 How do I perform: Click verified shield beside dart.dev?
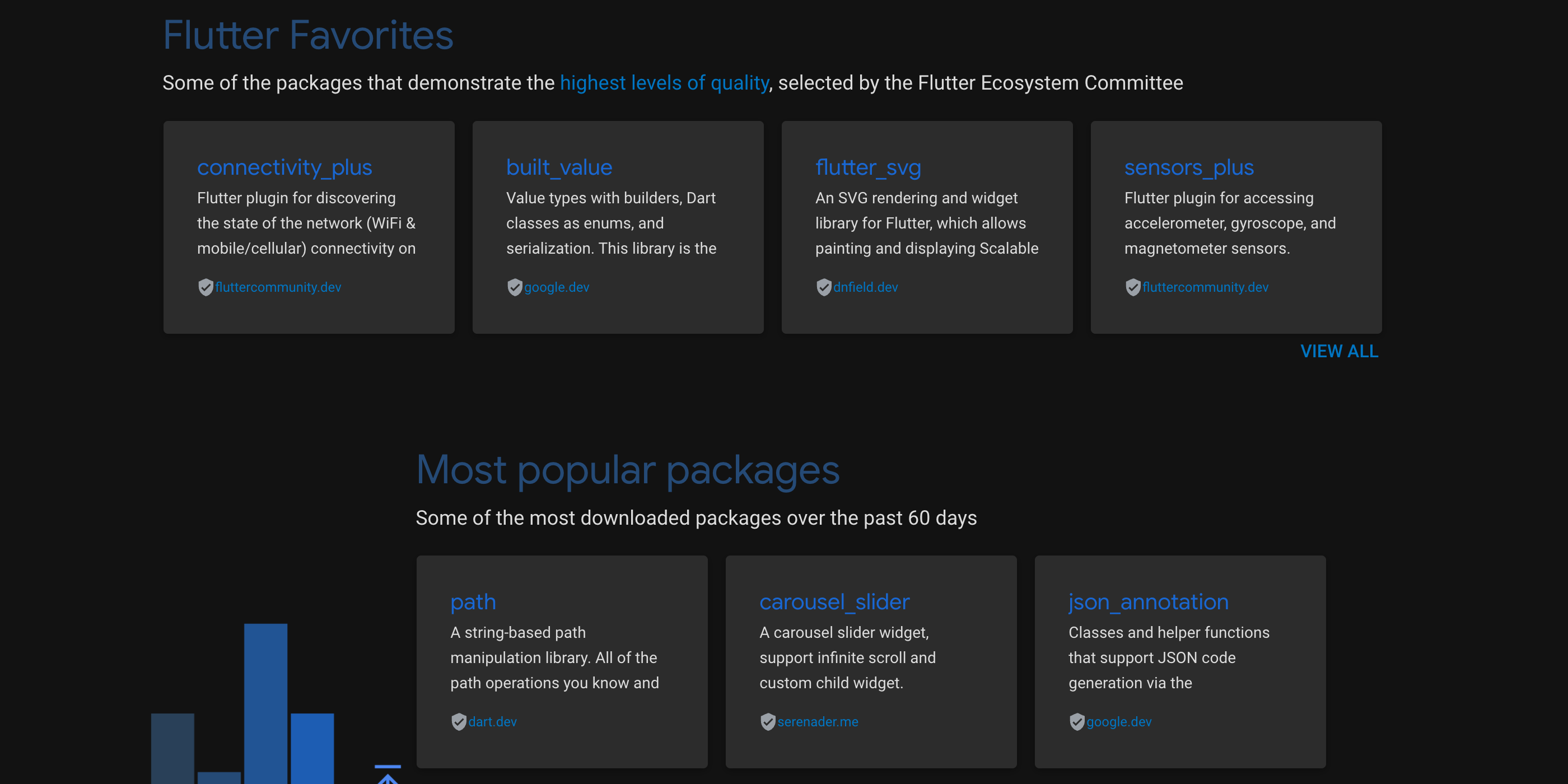coord(458,722)
